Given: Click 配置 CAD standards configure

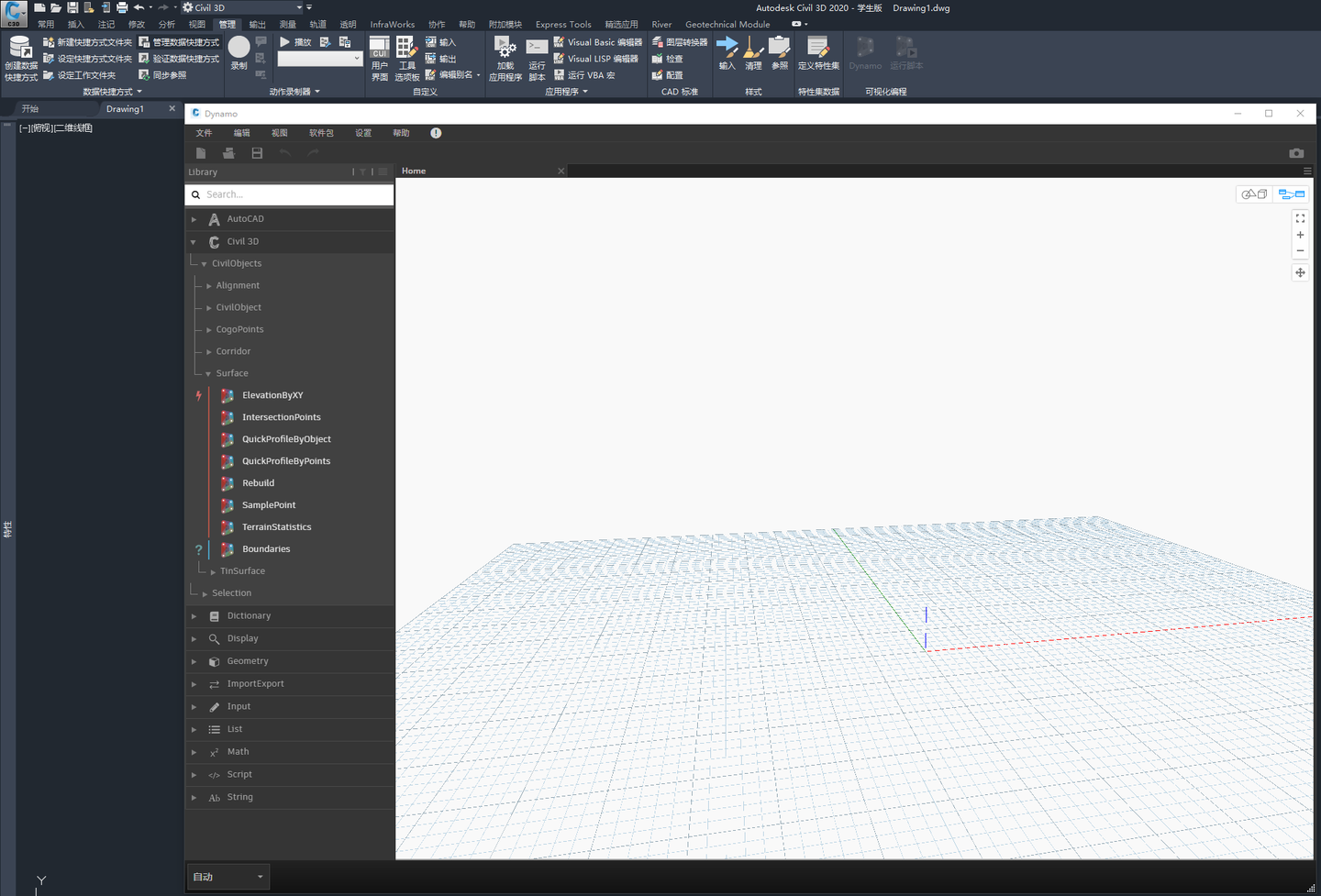Looking at the screenshot, I should (x=667, y=75).
